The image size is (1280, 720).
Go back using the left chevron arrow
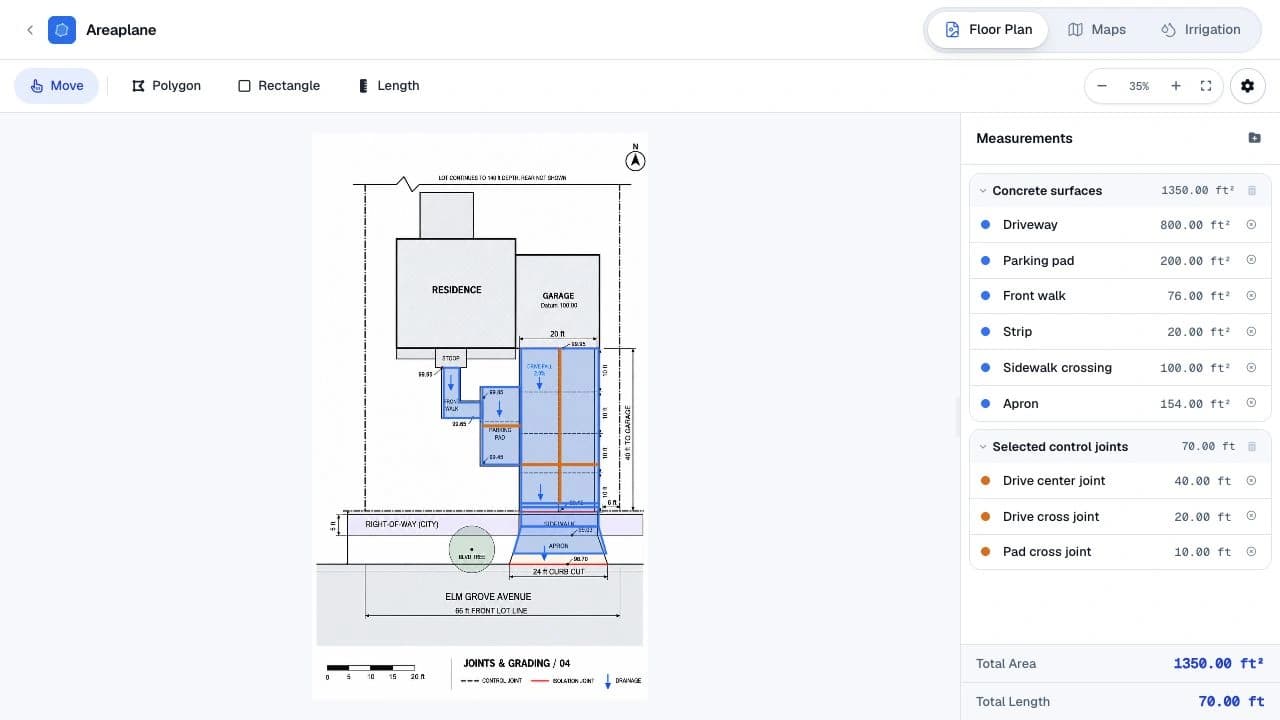coord(30,30)
